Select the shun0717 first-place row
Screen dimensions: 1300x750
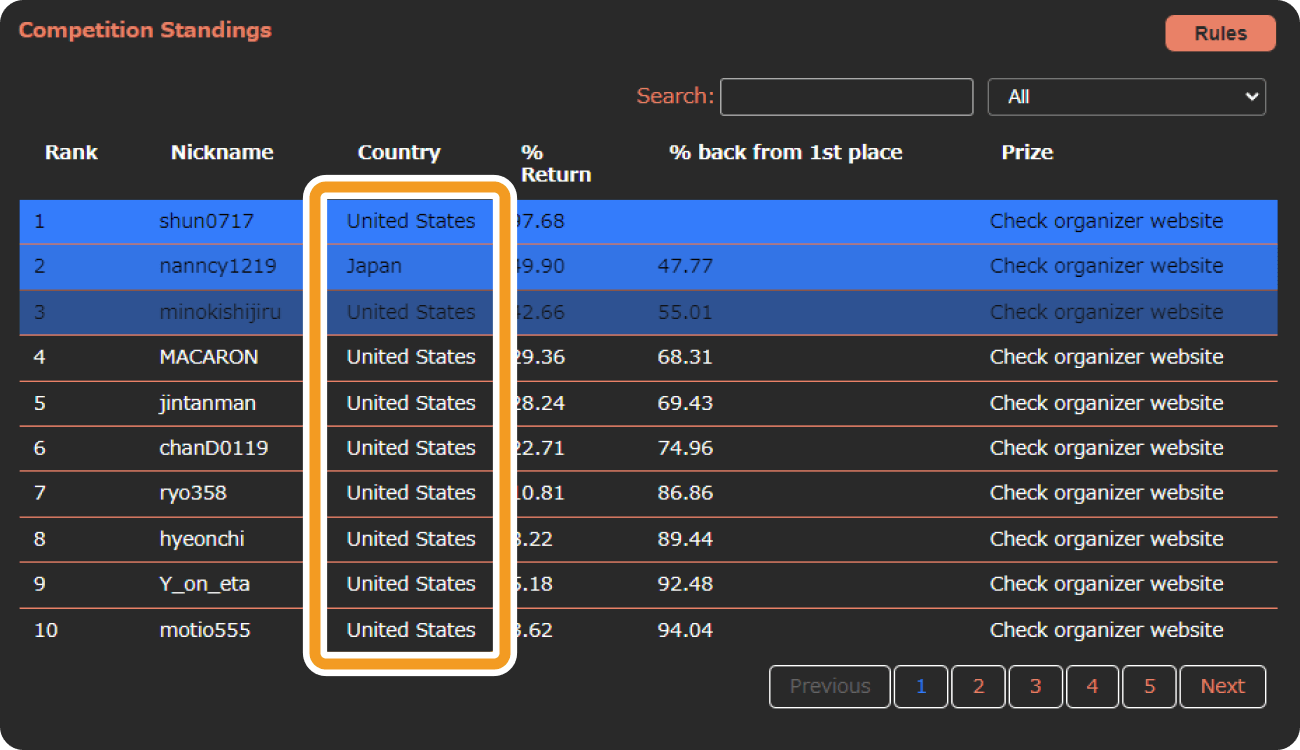click(649, 221)
